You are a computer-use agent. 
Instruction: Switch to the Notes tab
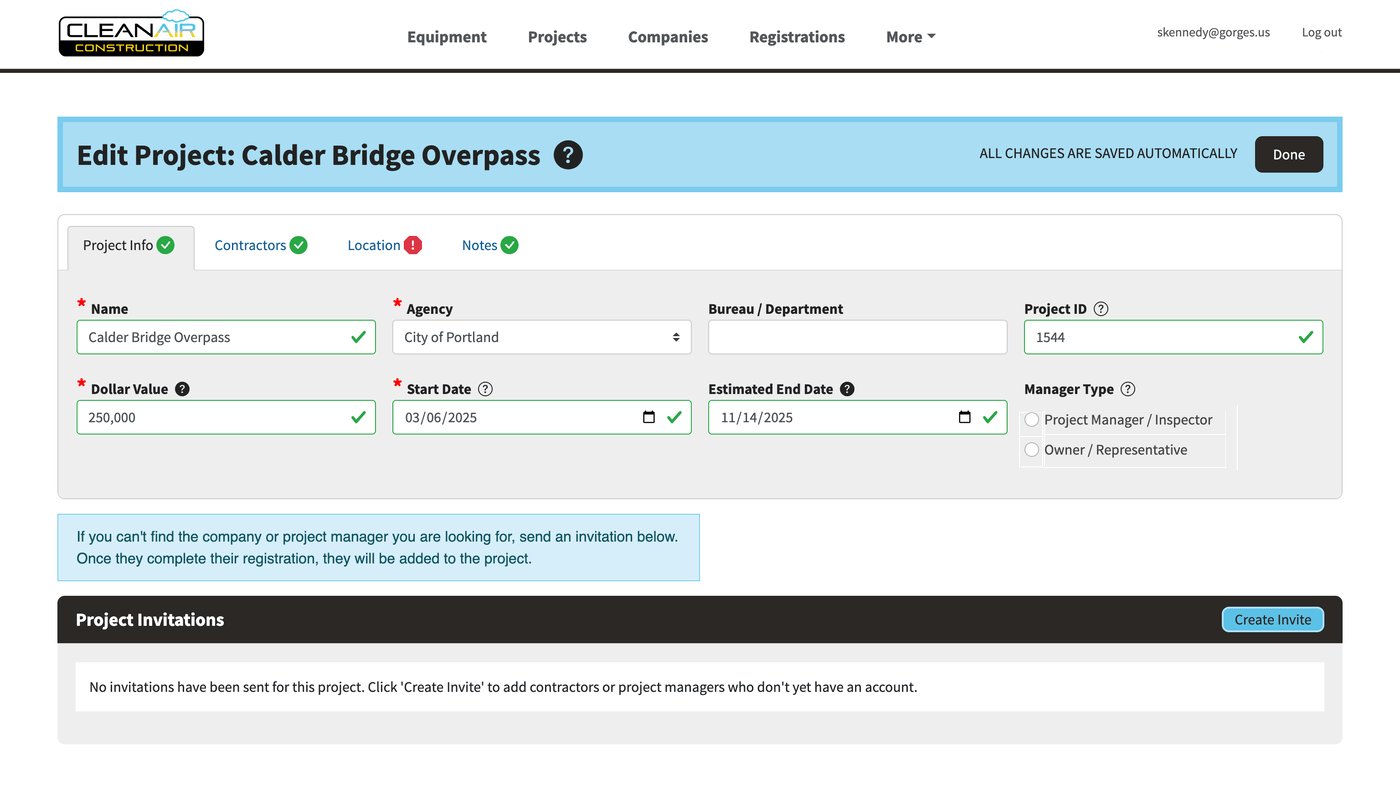490,245
